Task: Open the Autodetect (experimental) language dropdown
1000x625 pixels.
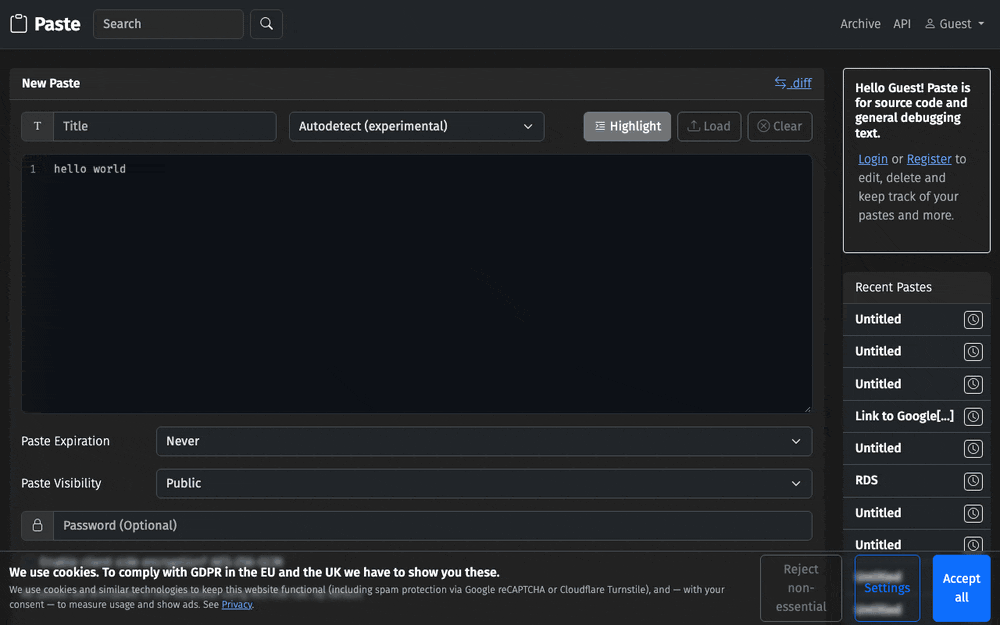Action: click(416, 126)
